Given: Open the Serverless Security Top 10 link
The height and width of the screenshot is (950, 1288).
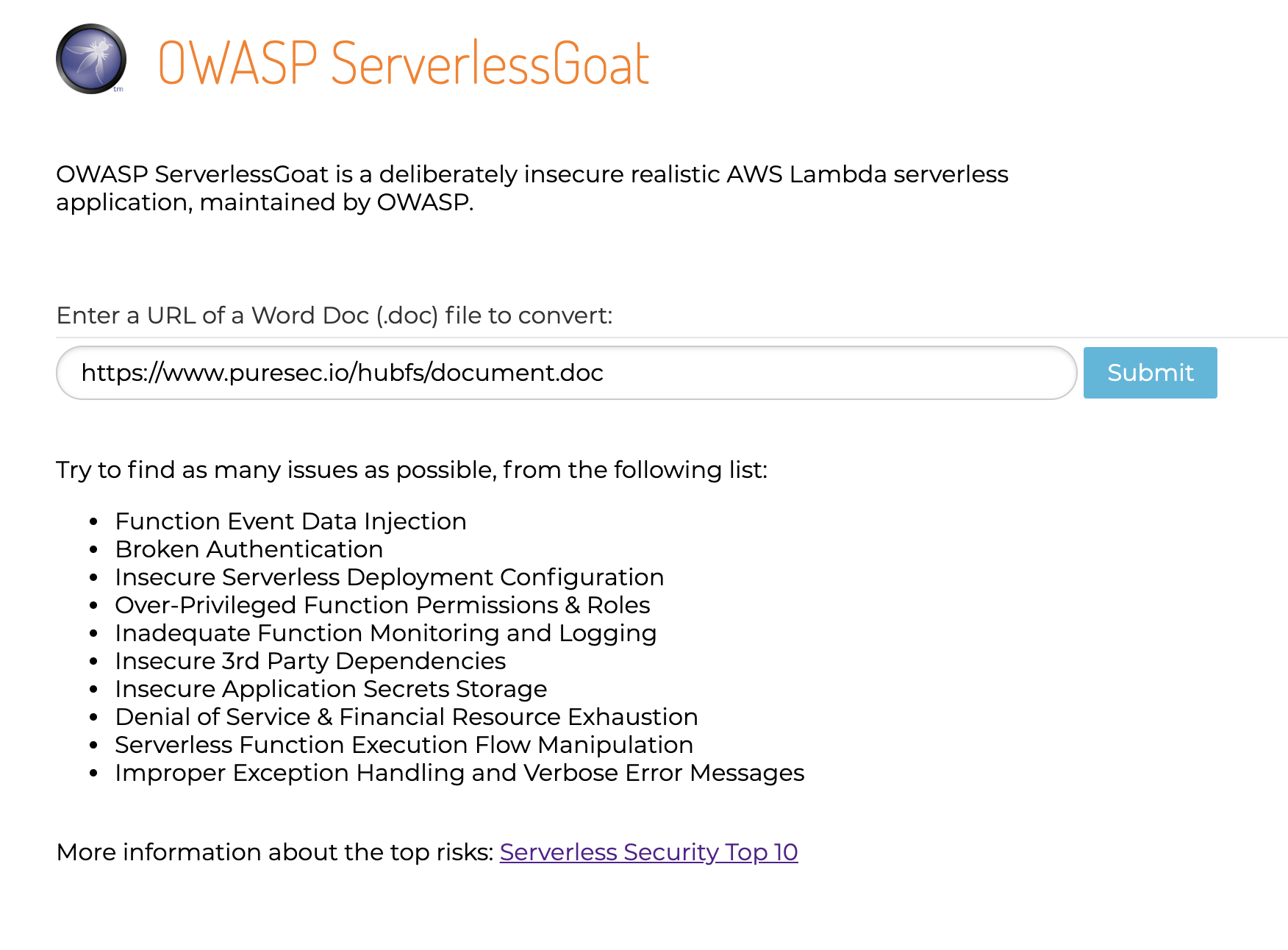Looking at the screenshot, I should [648, 852].
